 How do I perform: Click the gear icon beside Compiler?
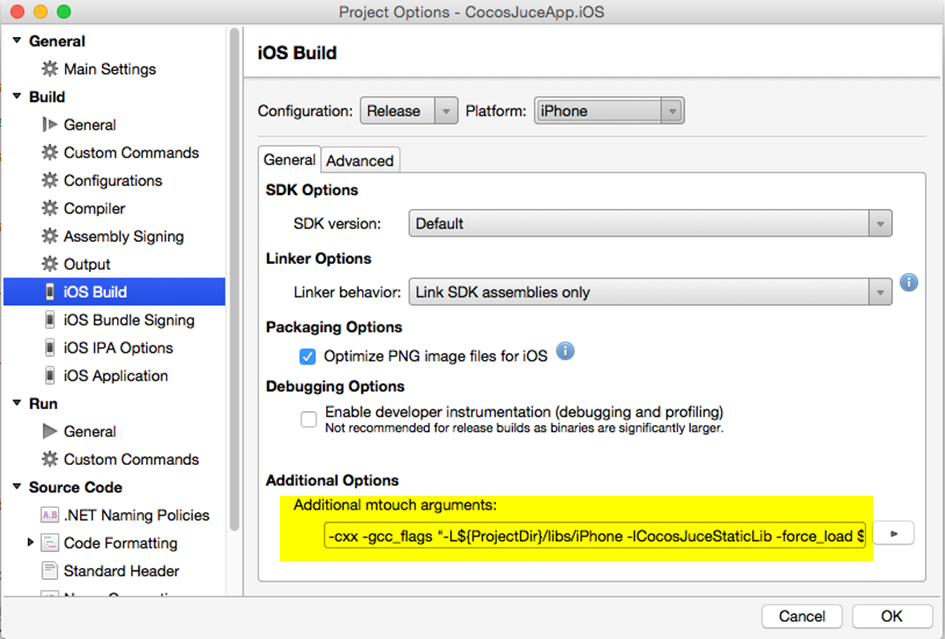point(49,208)
